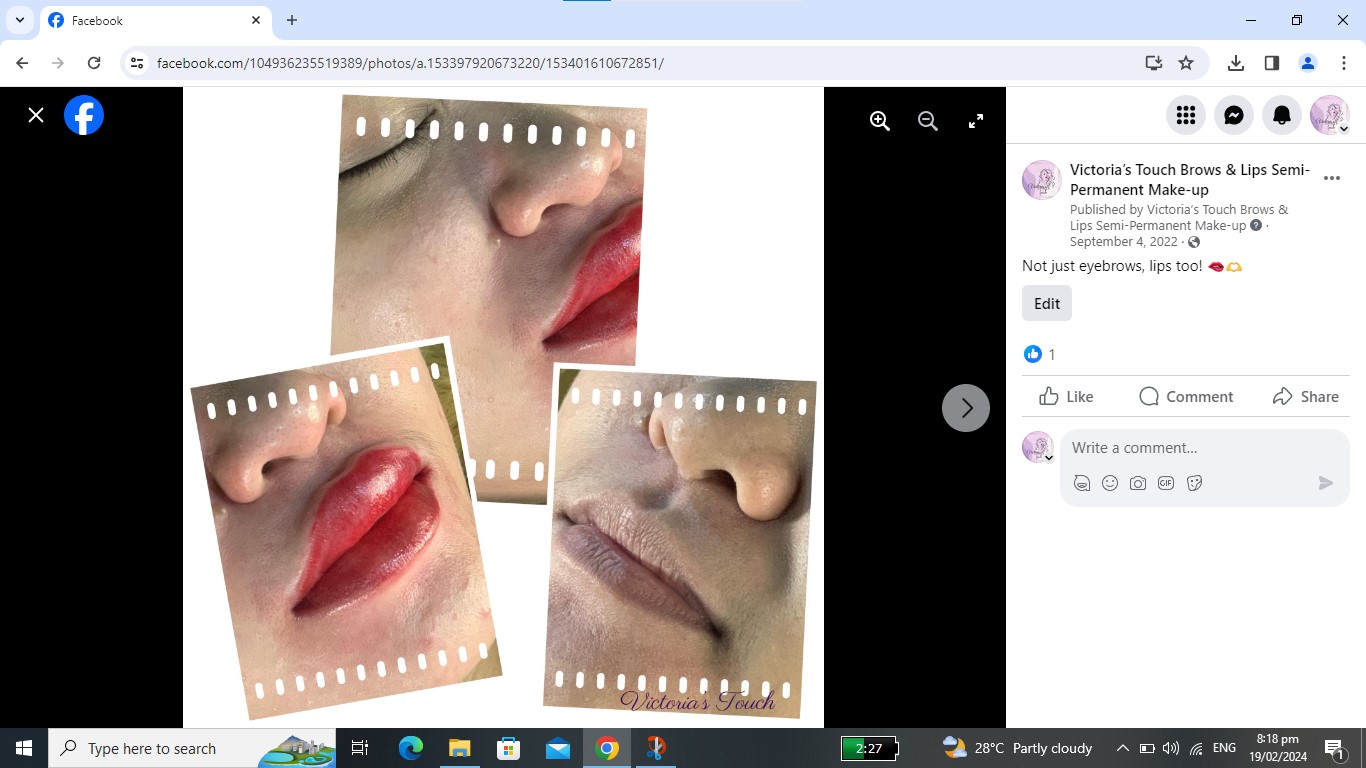Open the Facebook apps menu grid
Screen dimensions: 1366x768
pos(1185,115)
